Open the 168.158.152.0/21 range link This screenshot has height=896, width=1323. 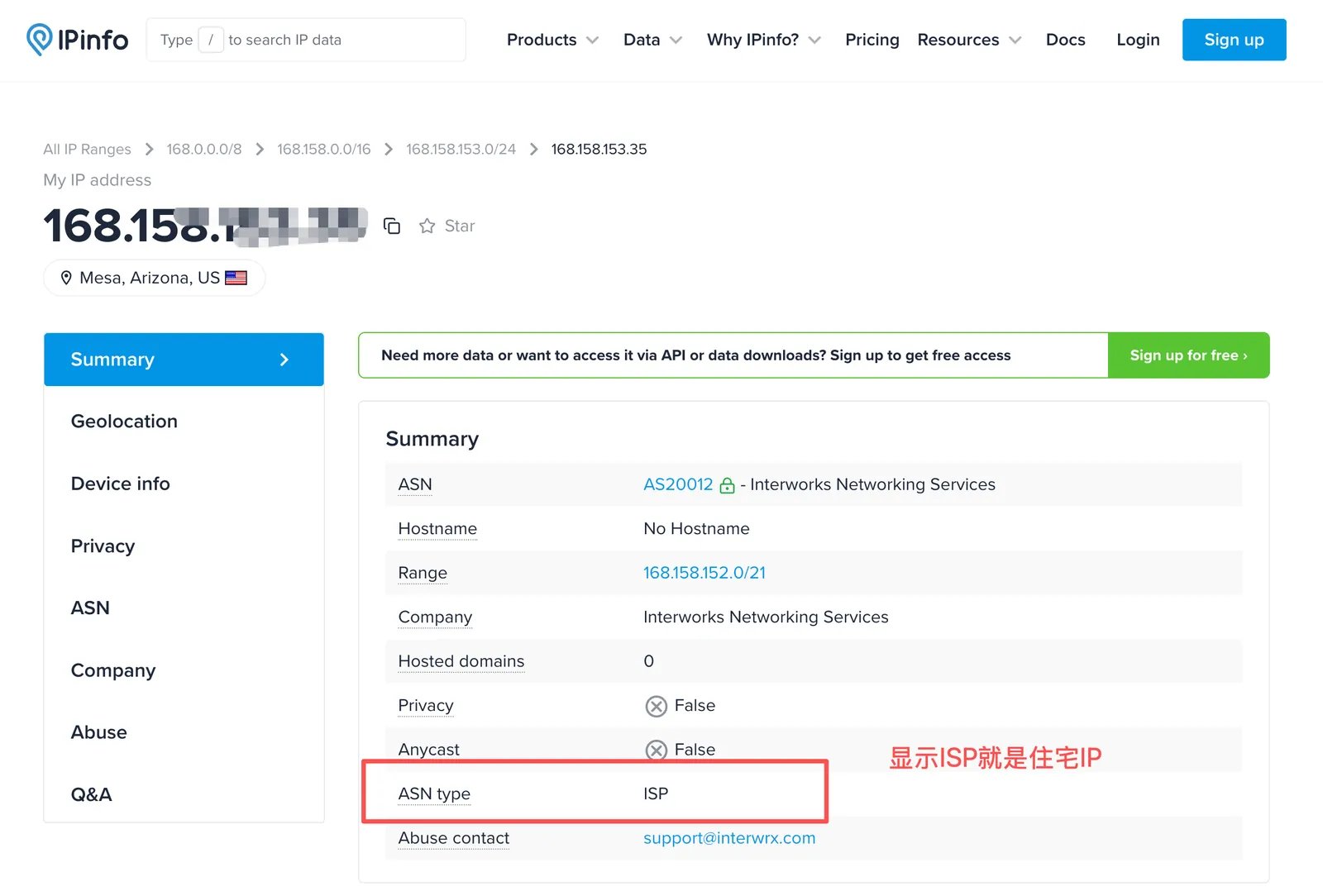(704, 573)
